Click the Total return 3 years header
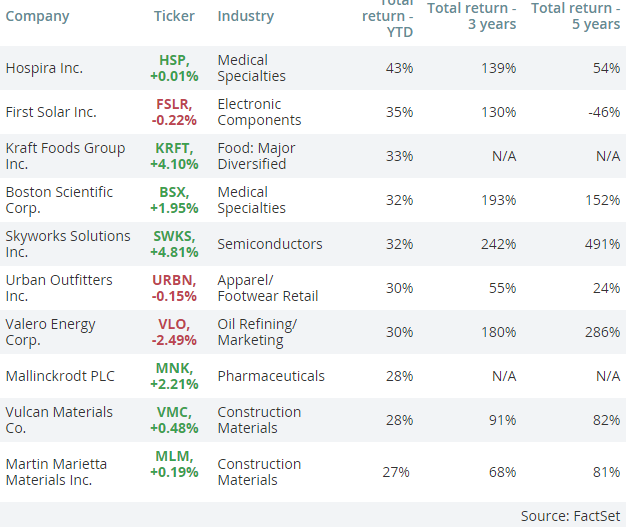 [x=473, y=16]
